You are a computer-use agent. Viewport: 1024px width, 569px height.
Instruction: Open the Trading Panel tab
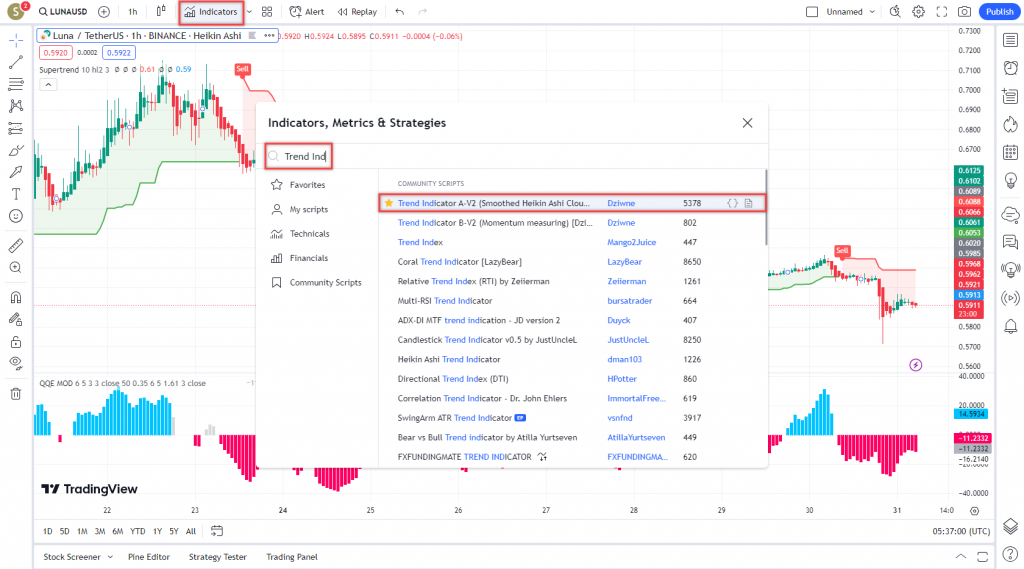[x=292, y=557]
